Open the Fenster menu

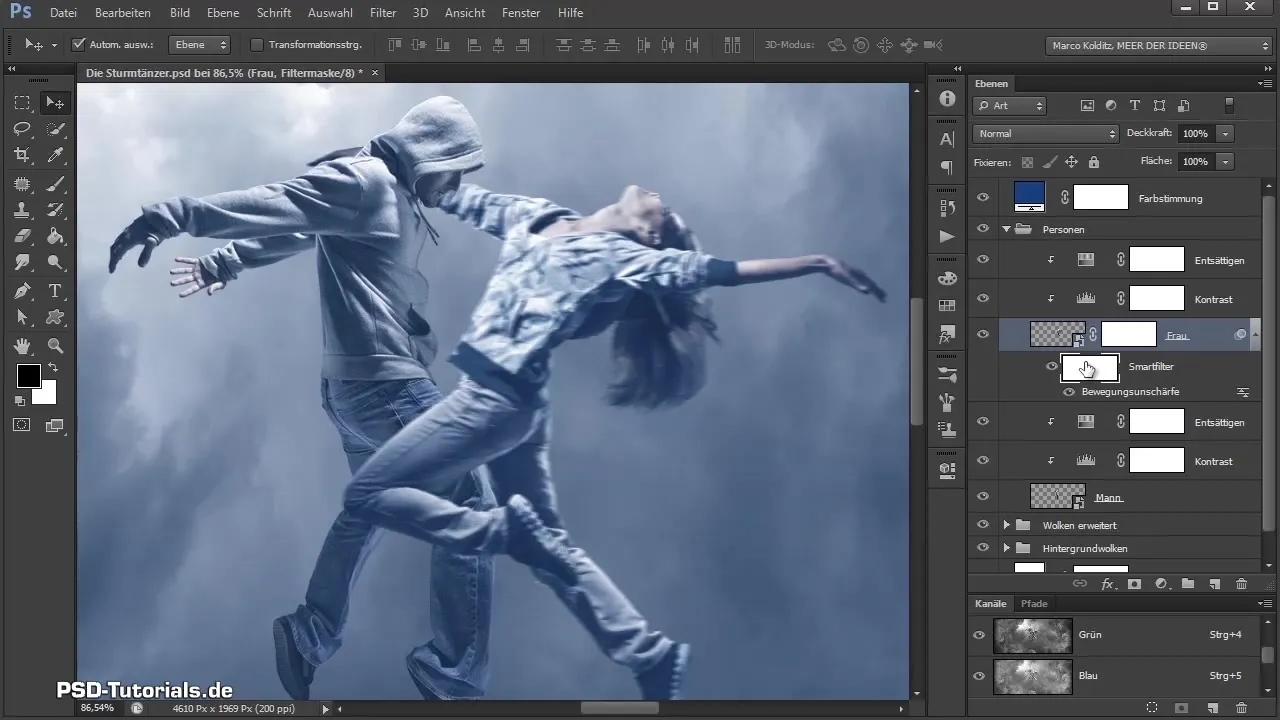[520, 13]
